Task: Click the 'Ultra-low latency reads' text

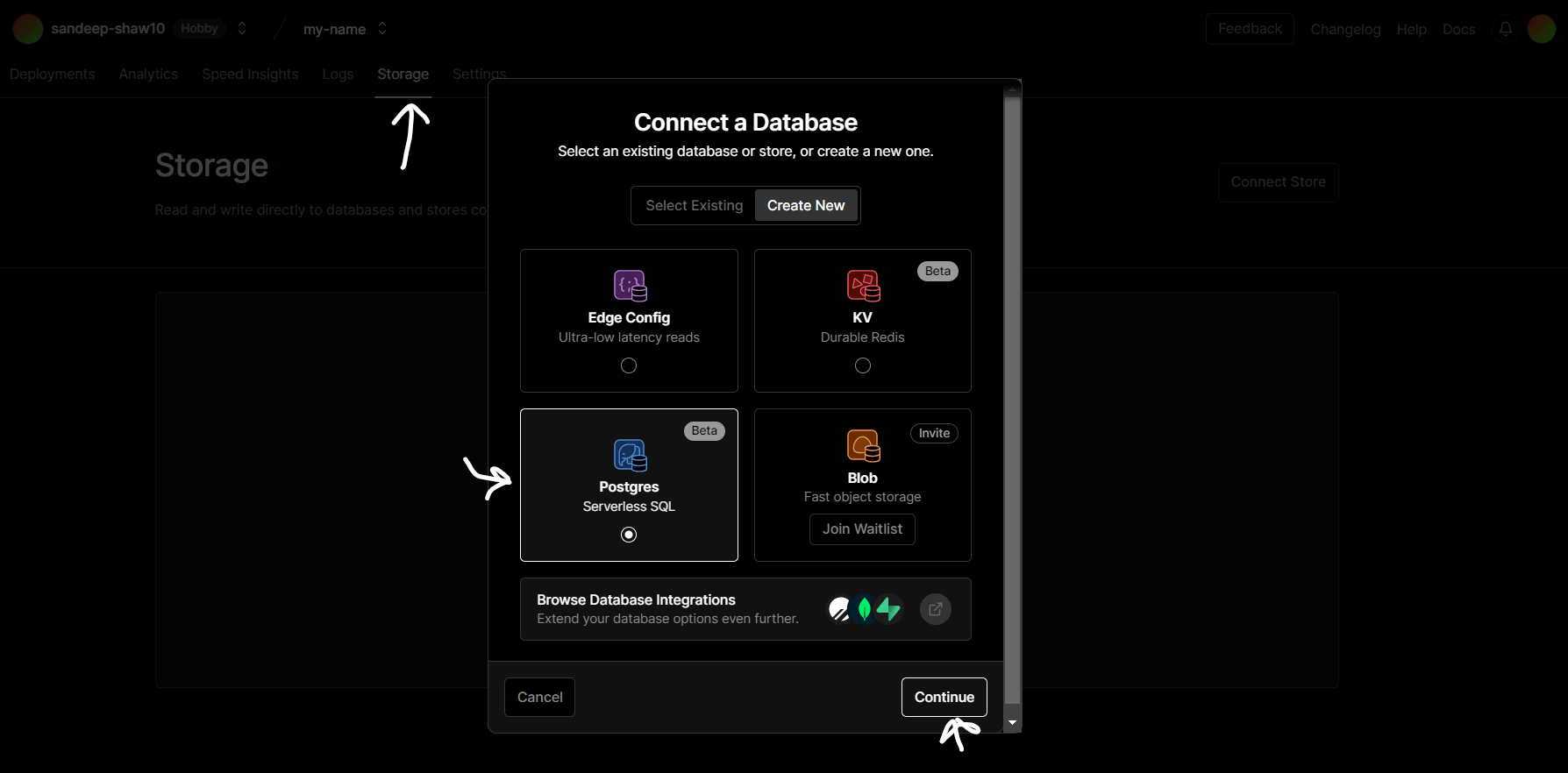Action: point(629,337)
